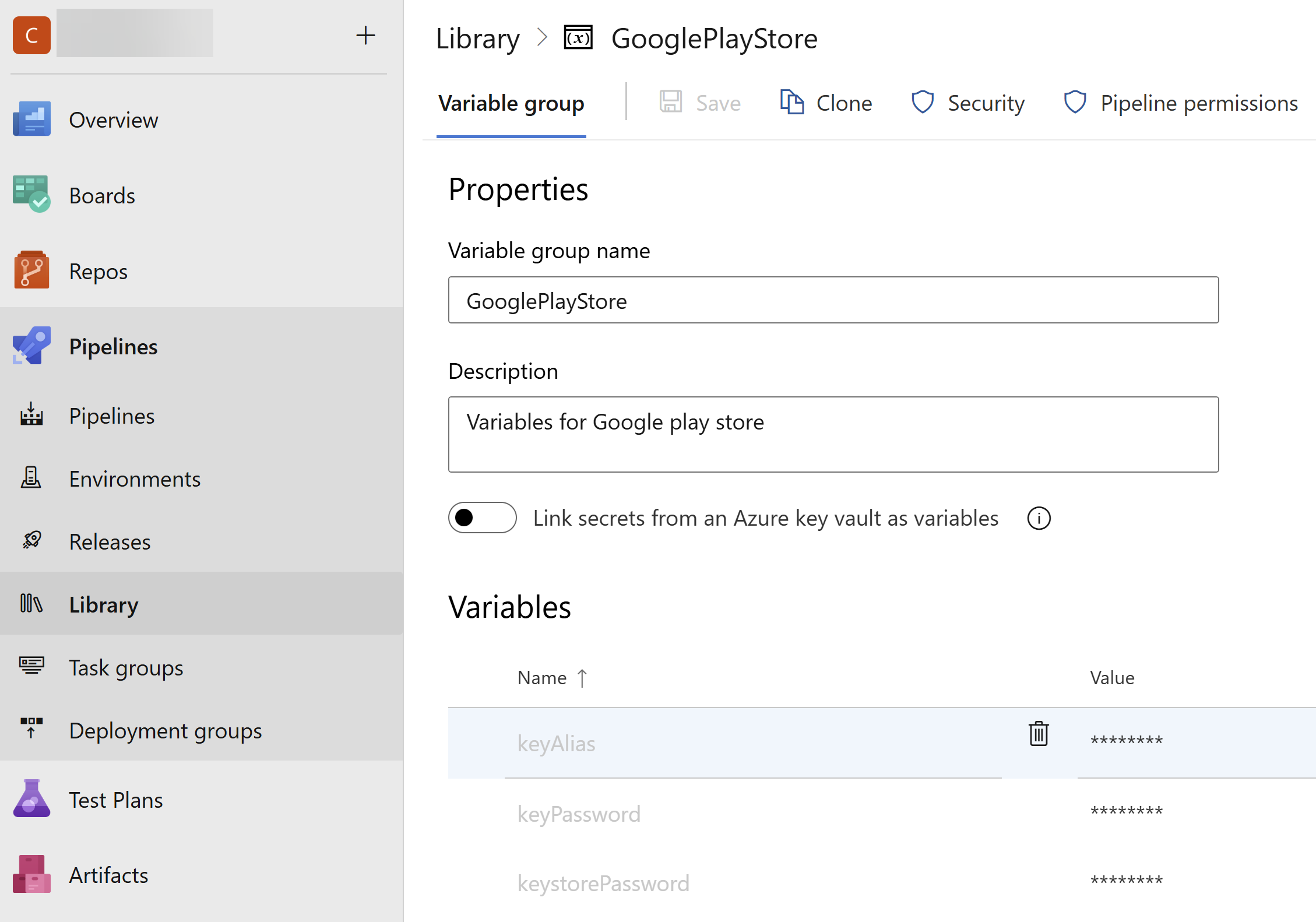Go to Test Plans section
The height and width of the screenshot is (922, 1316).
click(115, 800)
